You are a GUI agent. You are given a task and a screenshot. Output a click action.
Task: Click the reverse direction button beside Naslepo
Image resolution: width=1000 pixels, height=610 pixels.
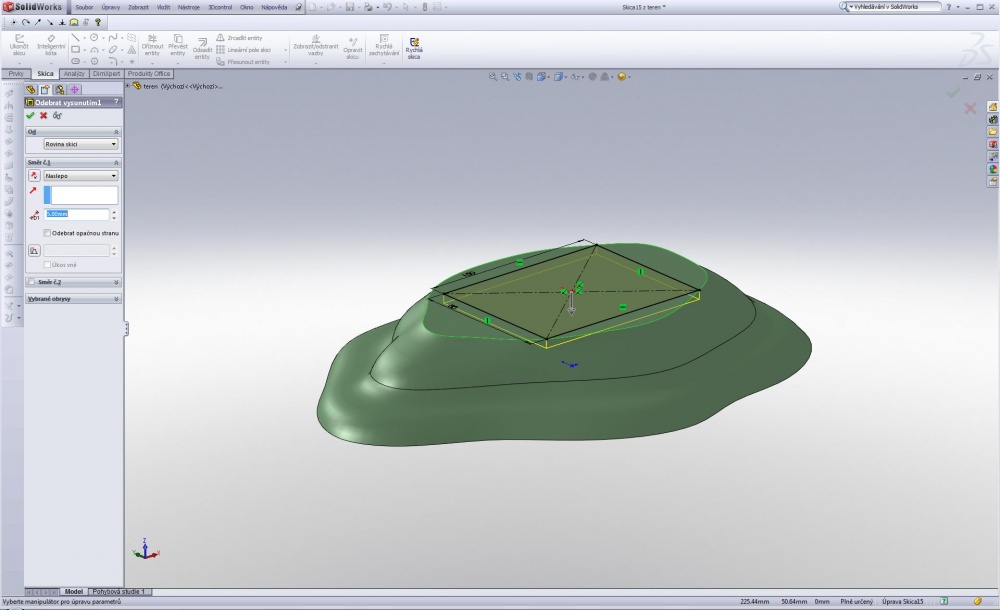click(34, 175)
